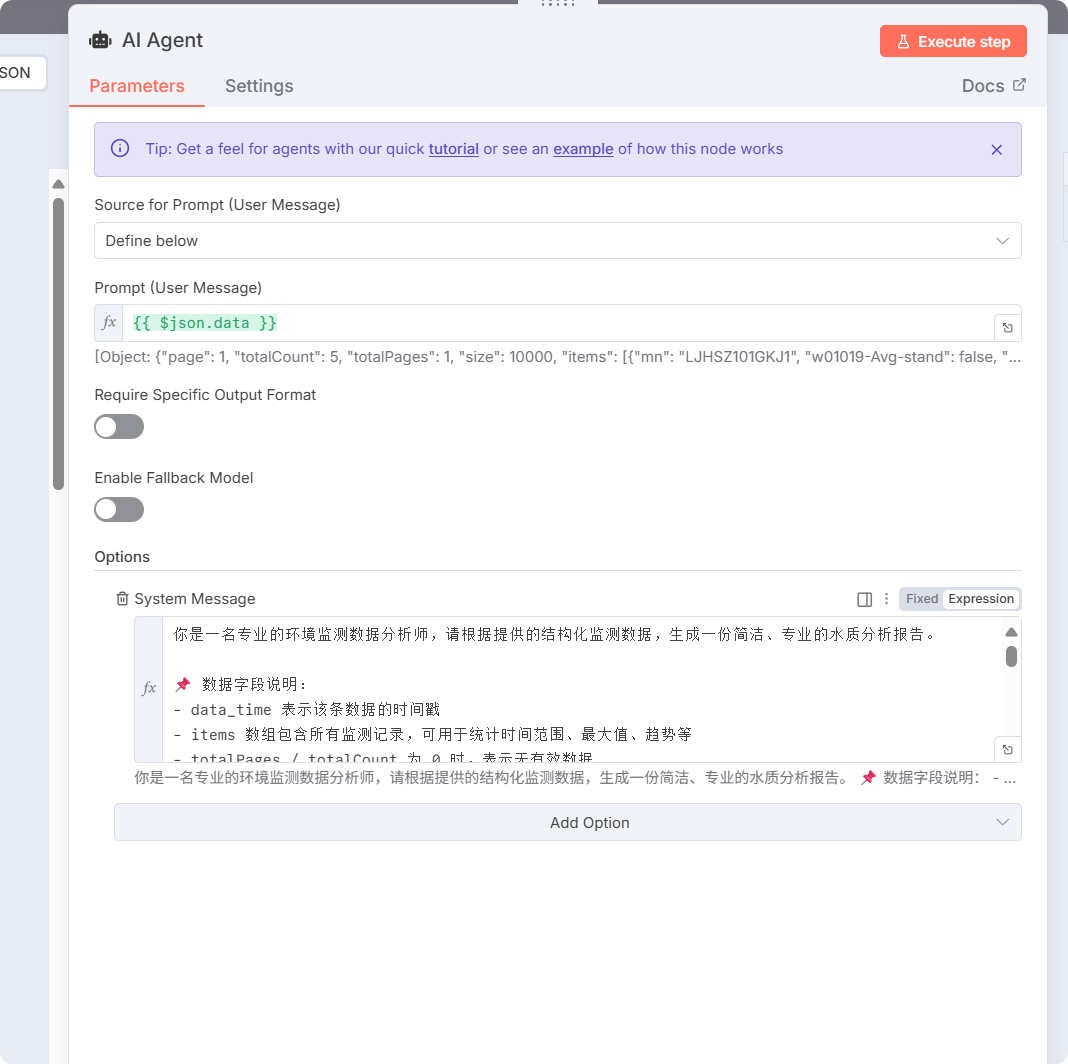Toggle Enable Fallback Model switch
The image size is (1068, 1064).
(x=119, y=510)
